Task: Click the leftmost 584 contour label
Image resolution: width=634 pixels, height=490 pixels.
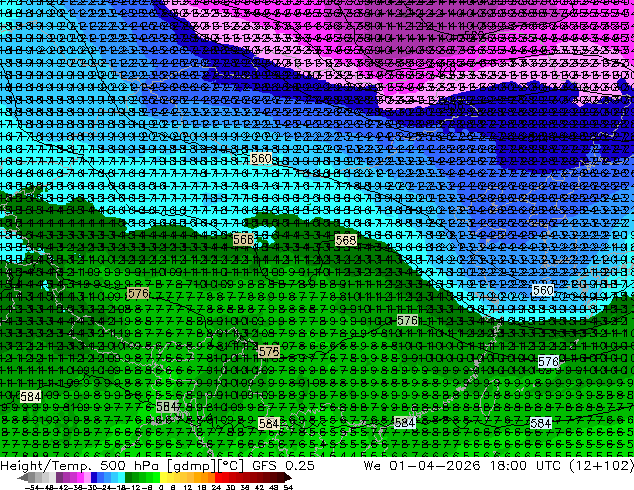Action: point(31,396)
